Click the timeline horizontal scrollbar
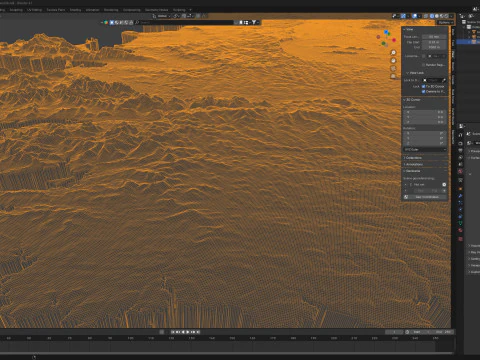 point(227,353)
